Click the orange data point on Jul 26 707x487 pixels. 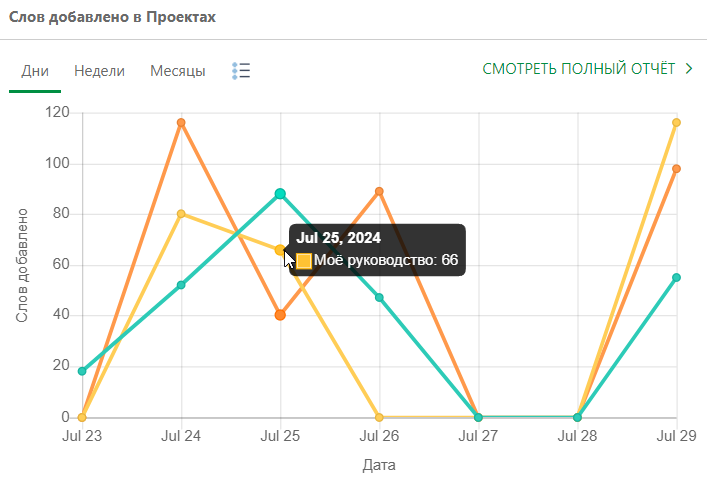(x=379, y=191)
